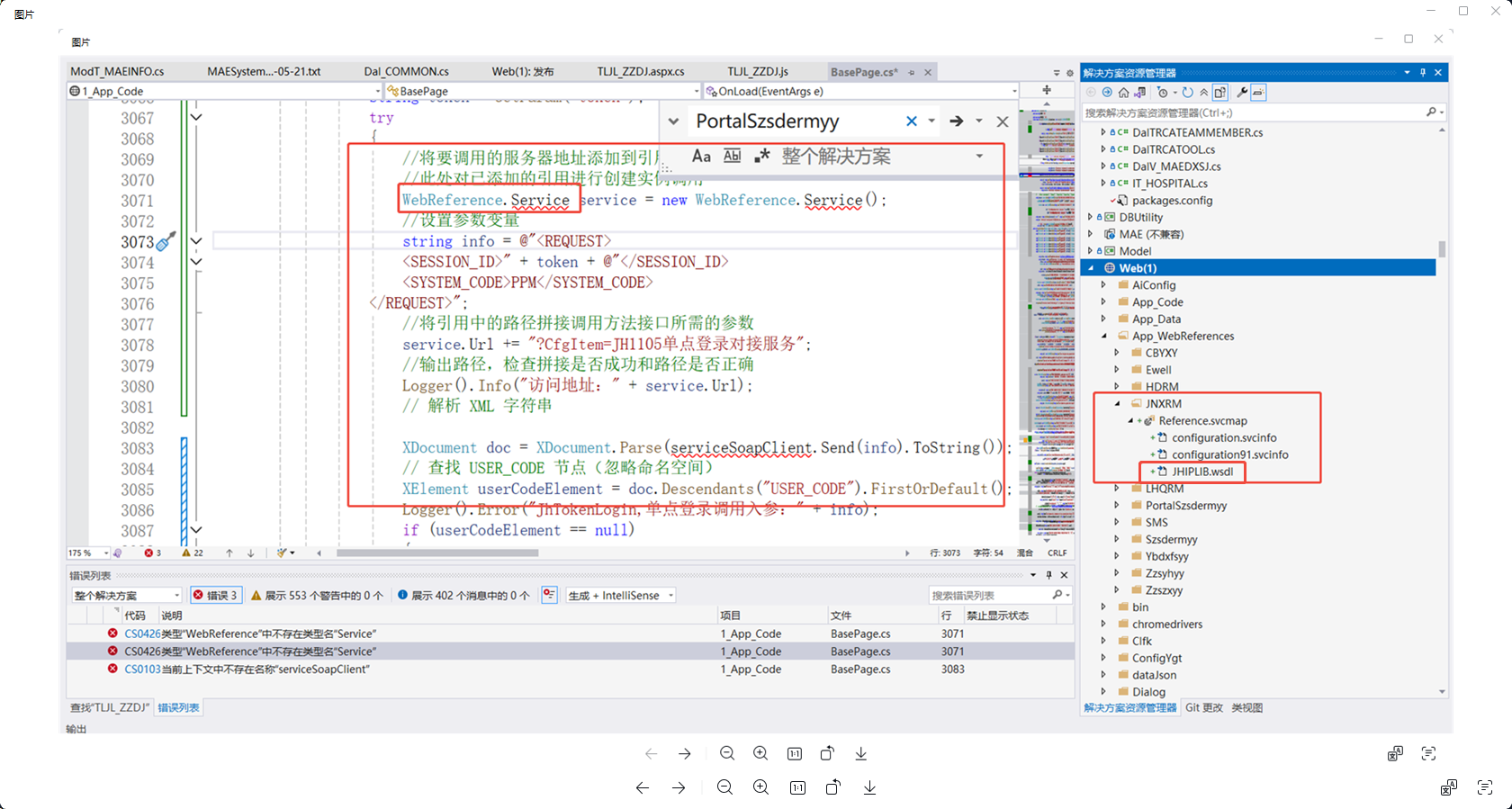Open 整个解决方案 scope dropdown in find box
1512x809 pixels.
point(979,156)
